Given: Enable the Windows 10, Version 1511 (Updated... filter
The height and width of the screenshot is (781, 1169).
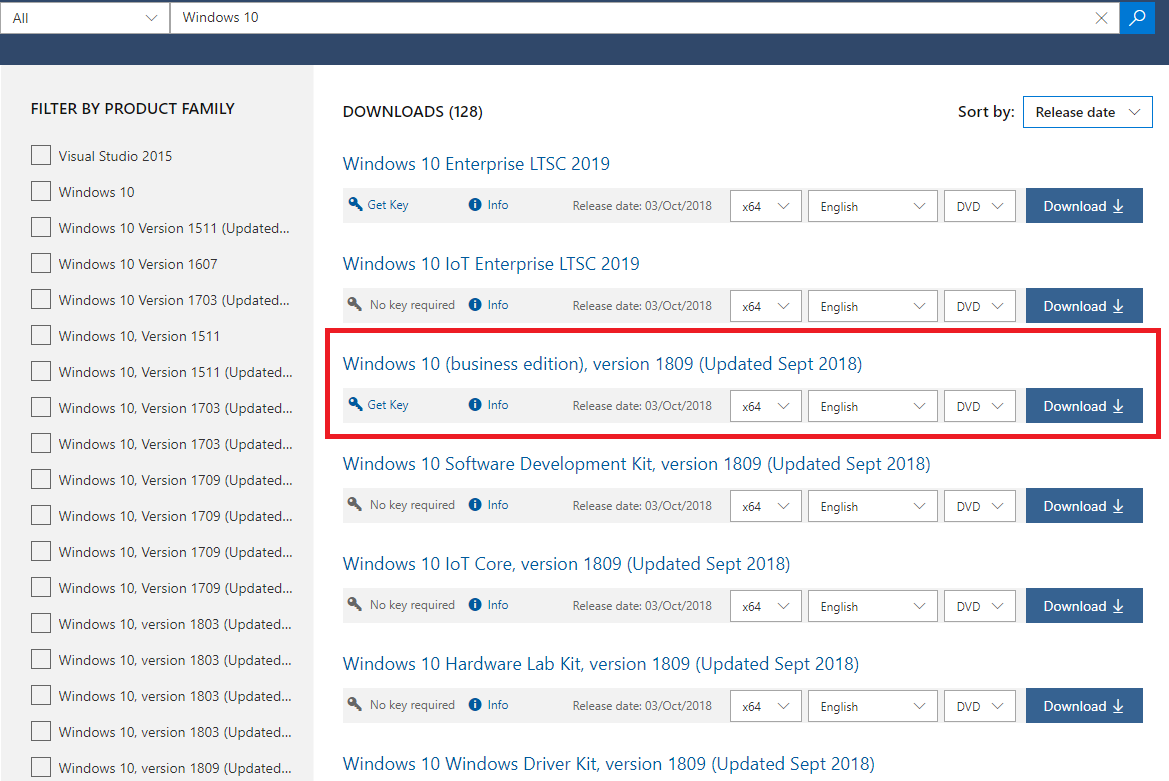Looking at the screenshot, I should [x=41, y=371].
